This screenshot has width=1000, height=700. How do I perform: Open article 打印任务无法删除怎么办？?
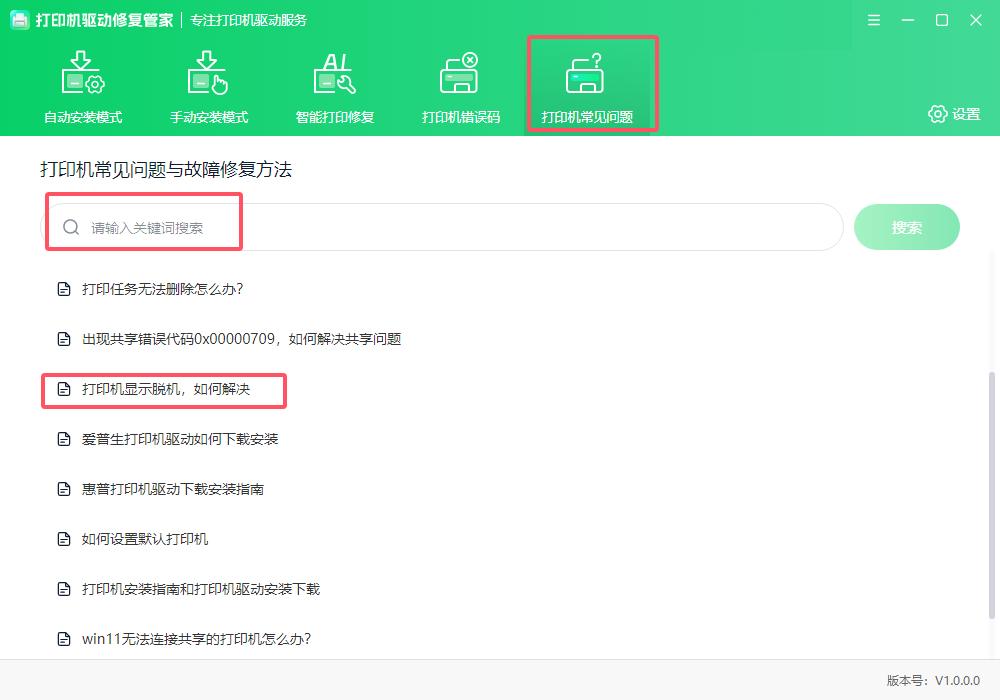tap(163, 289)
